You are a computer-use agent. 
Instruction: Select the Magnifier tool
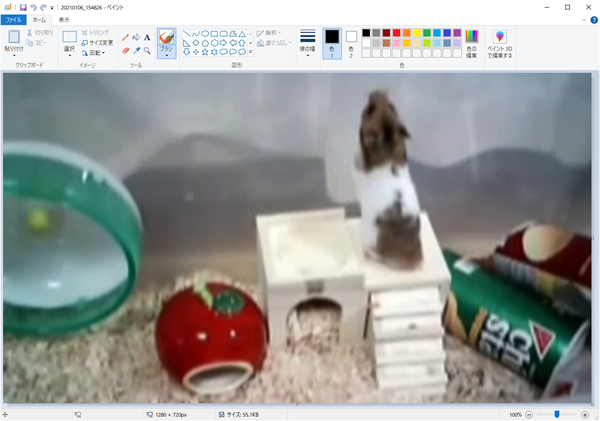(x=147, y=51)
